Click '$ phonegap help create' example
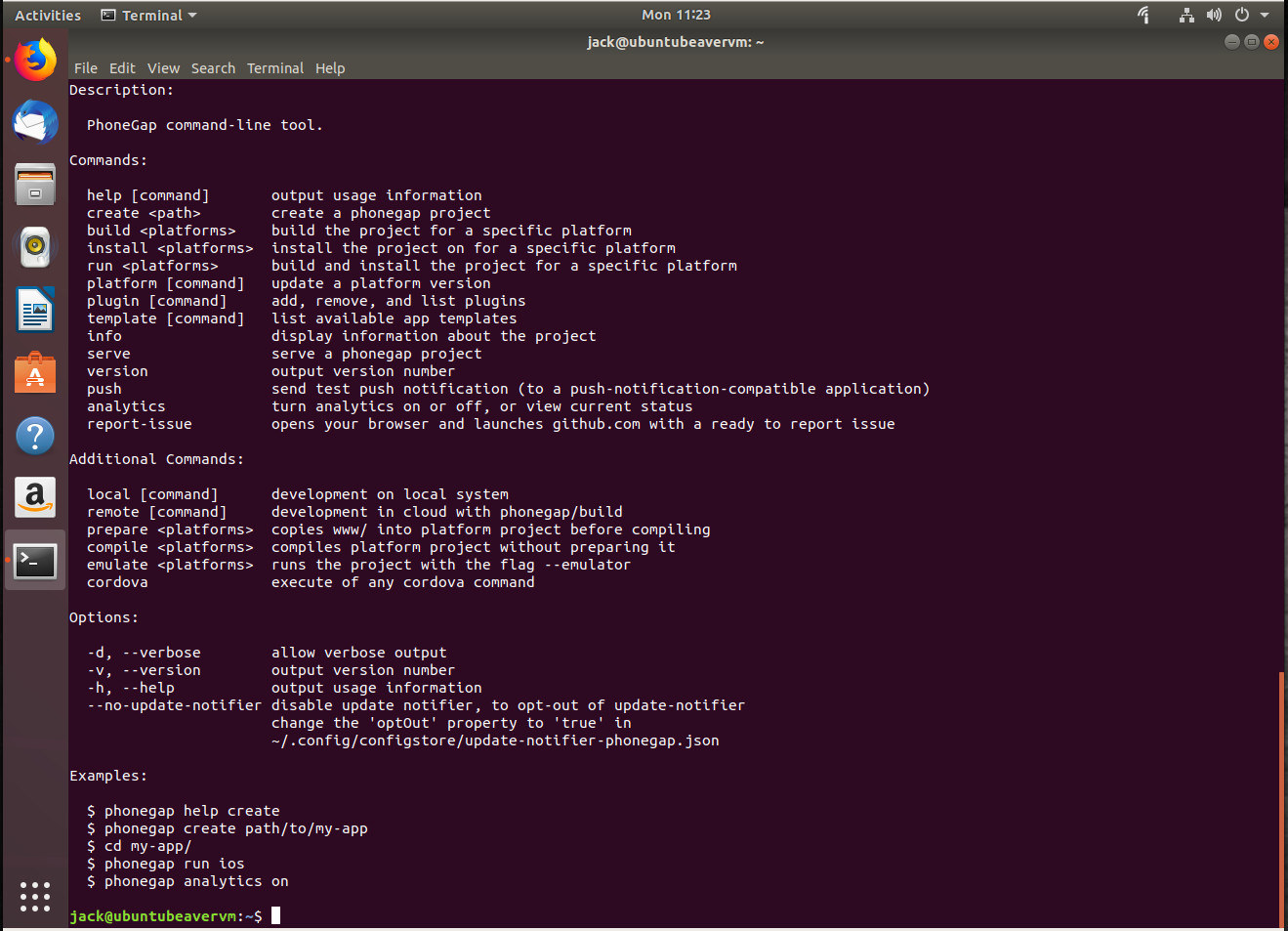Image resolution: width=1288 pixels, height=931 pixels. [x=183, y=811]
